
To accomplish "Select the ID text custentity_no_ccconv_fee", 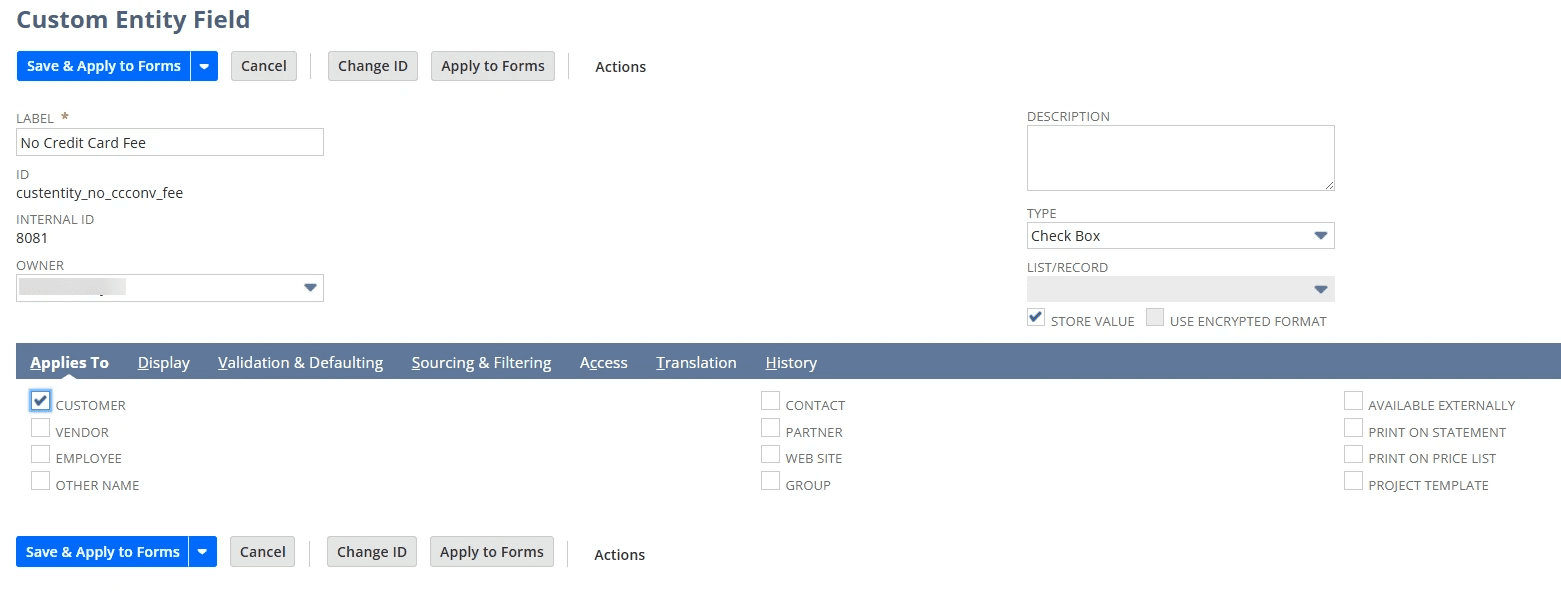I will [x=100, y=193].
